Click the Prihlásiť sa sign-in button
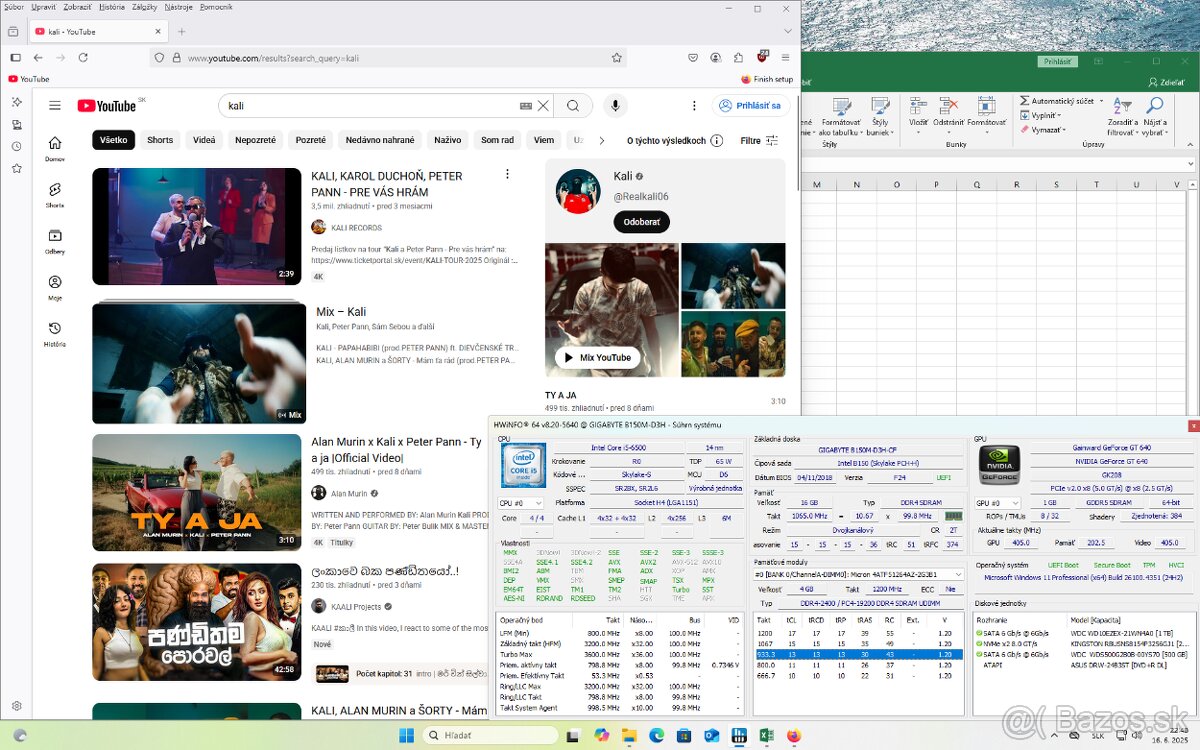Screen dimensions: 1200x750 coord(752,105)
